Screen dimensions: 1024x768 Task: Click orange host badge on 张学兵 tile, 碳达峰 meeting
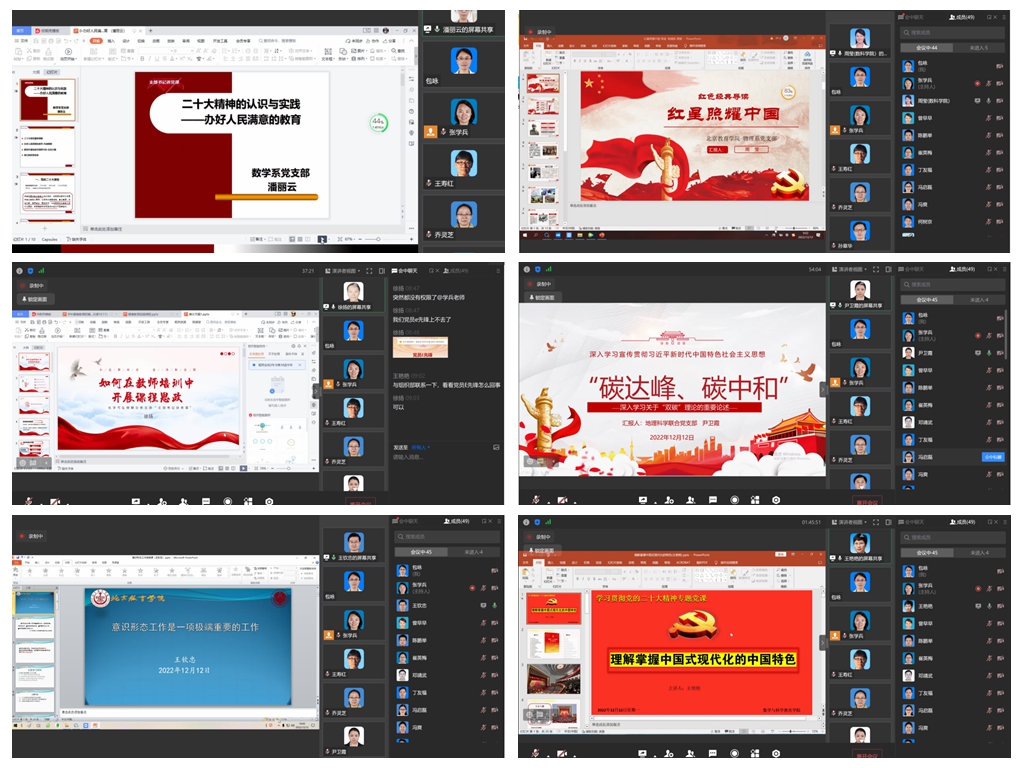click(x=835, y=383)
